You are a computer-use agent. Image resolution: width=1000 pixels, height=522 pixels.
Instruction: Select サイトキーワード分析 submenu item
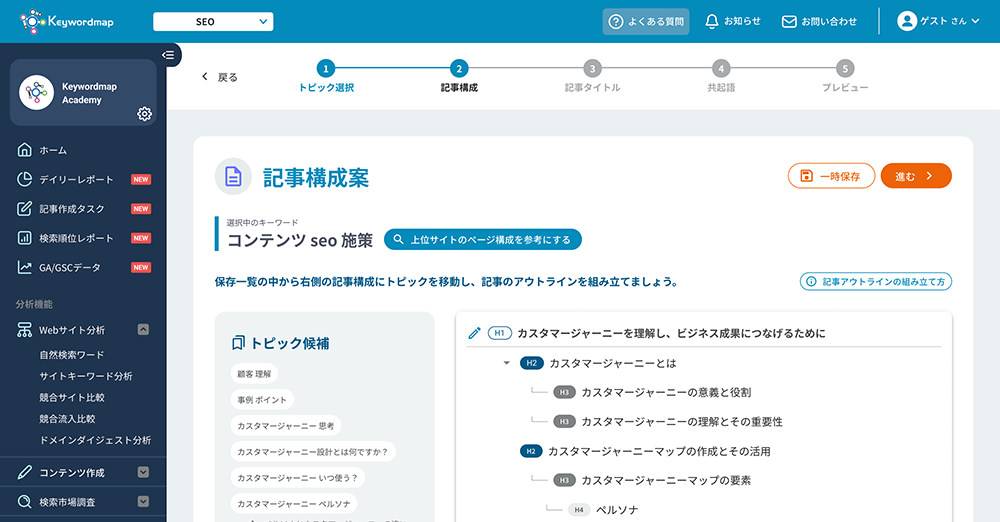pyautogui.click(x=86, y=376)
